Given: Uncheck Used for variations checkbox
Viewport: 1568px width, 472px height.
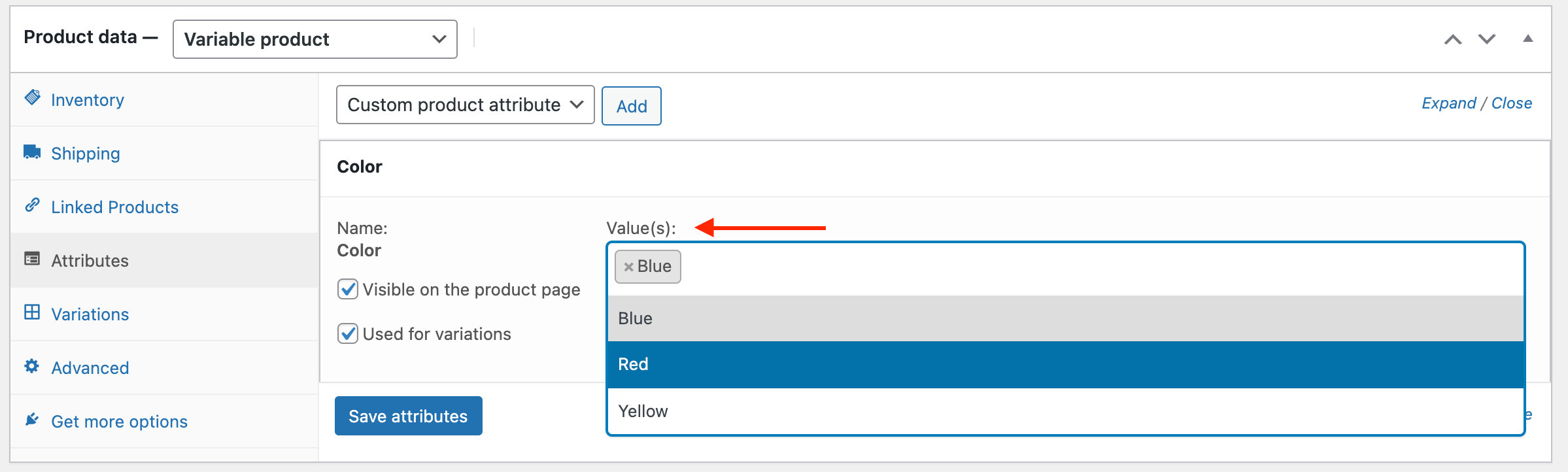Looking at the screenshot, I should (x=348, y=333).
